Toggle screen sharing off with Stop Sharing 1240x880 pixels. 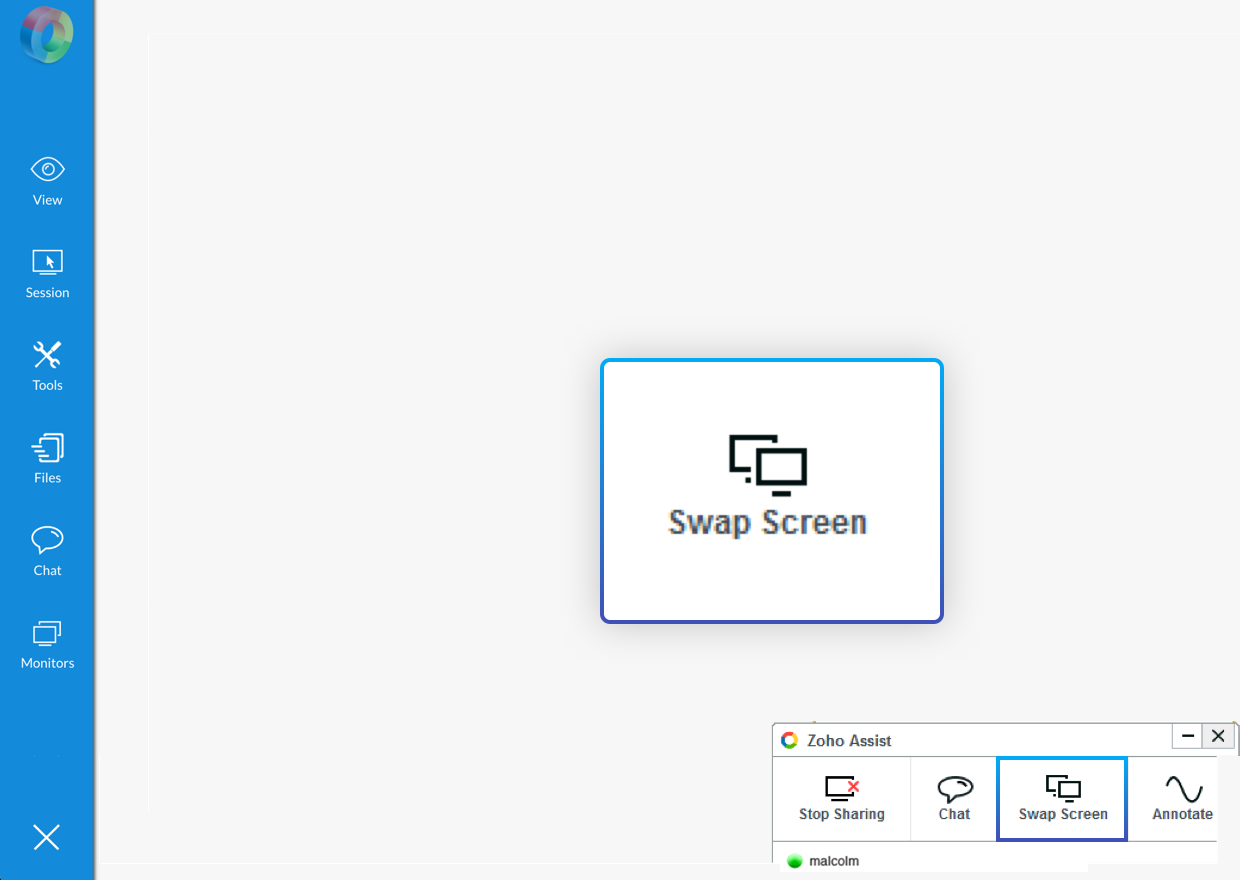[x=842, y=797]
